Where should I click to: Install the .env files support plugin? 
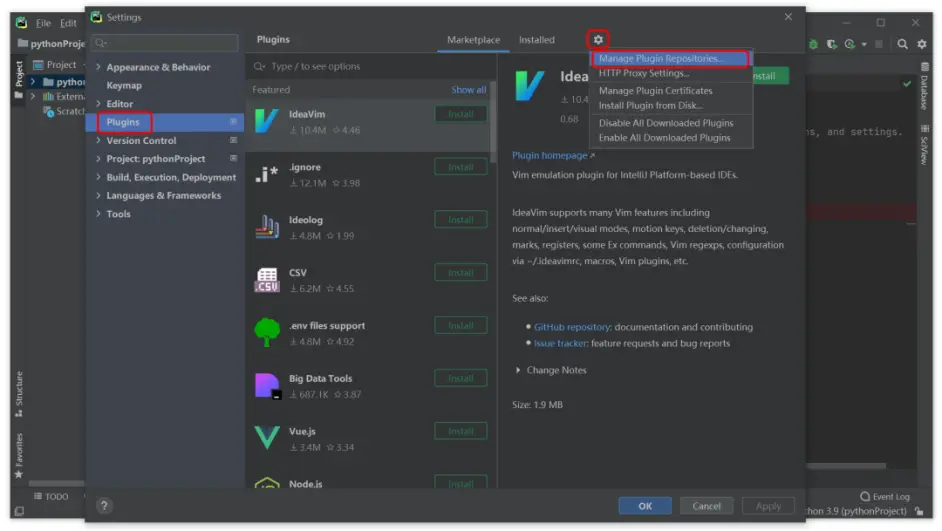pos(461,326)
